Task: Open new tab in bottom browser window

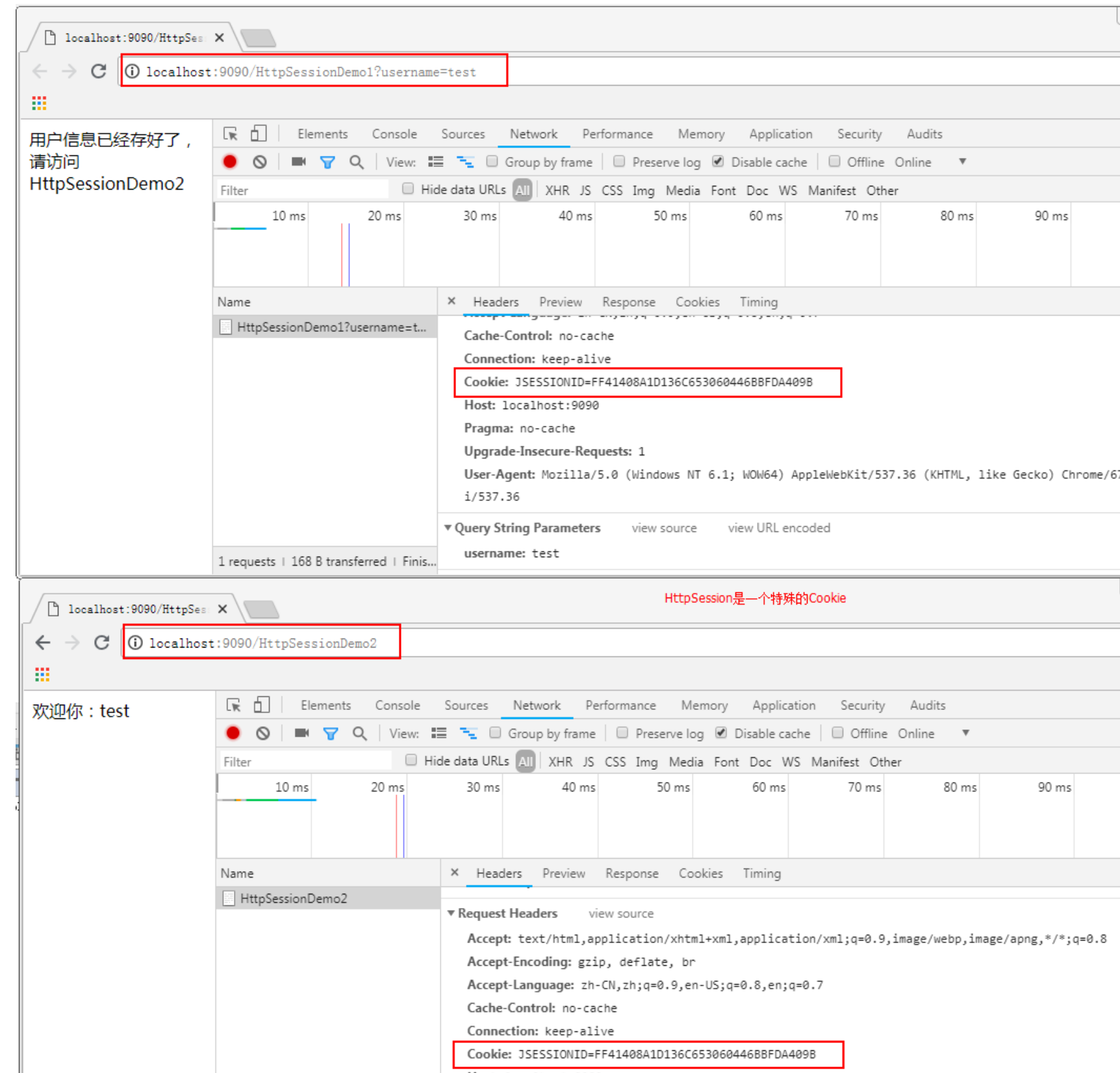Action: point(262,609)
